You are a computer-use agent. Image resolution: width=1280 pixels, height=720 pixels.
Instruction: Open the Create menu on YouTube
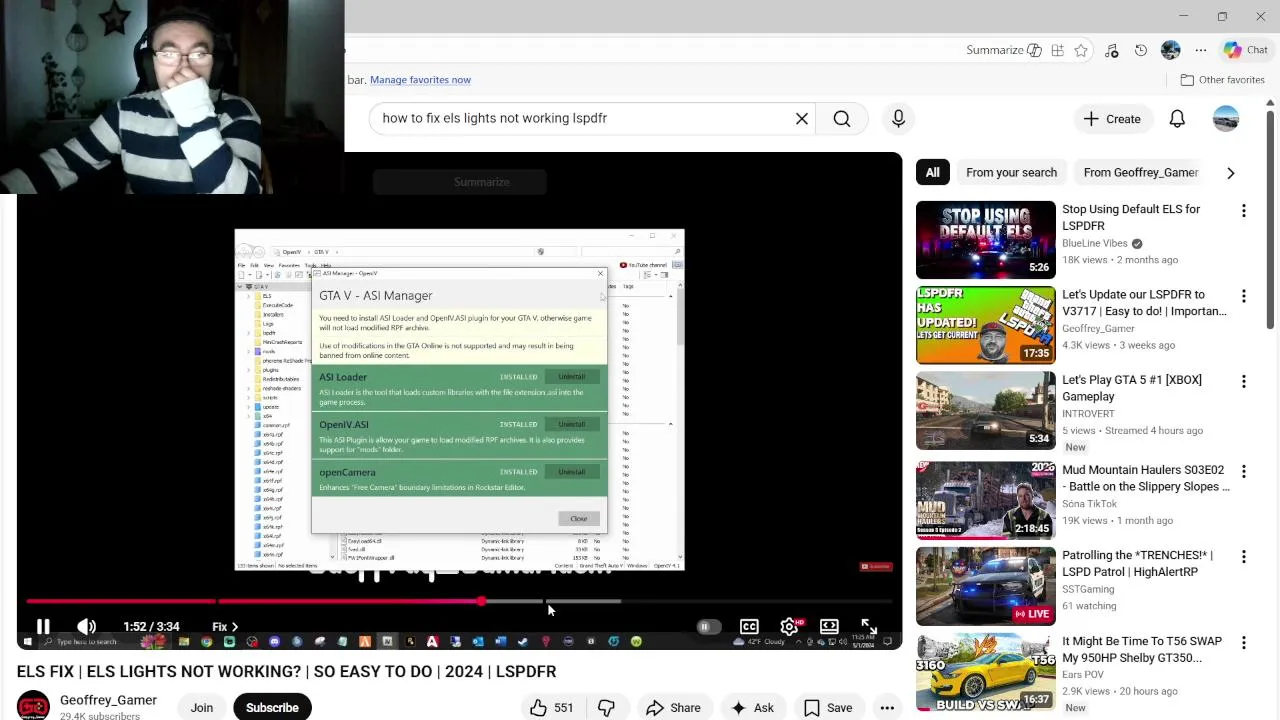(1112, 119)
